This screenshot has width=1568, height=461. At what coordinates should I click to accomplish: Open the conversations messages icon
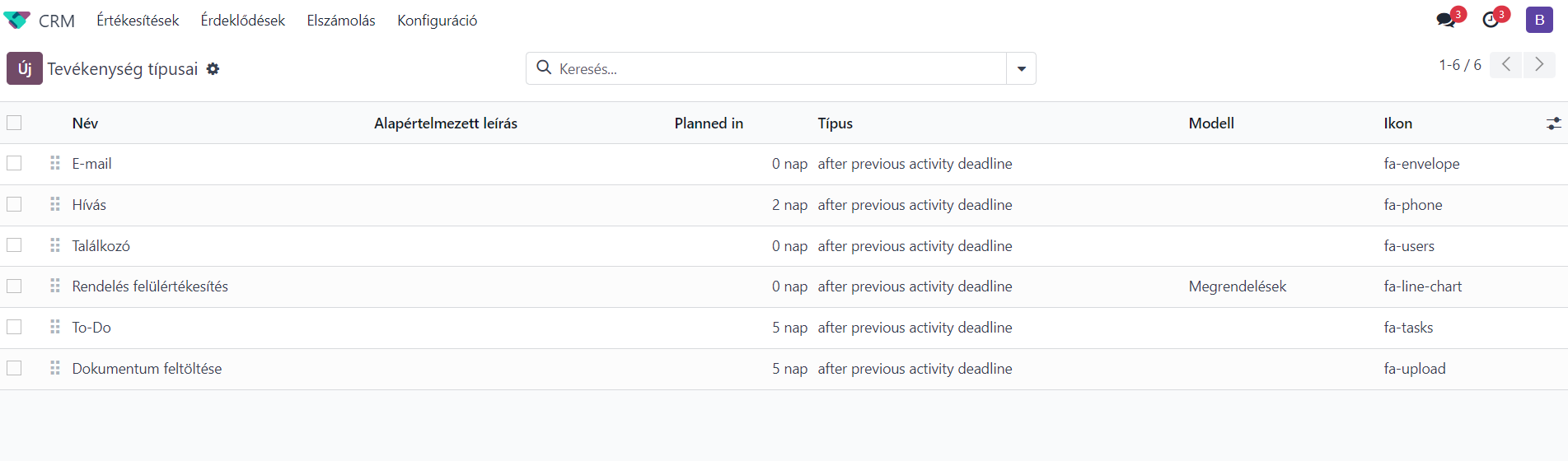point(1445,20)
